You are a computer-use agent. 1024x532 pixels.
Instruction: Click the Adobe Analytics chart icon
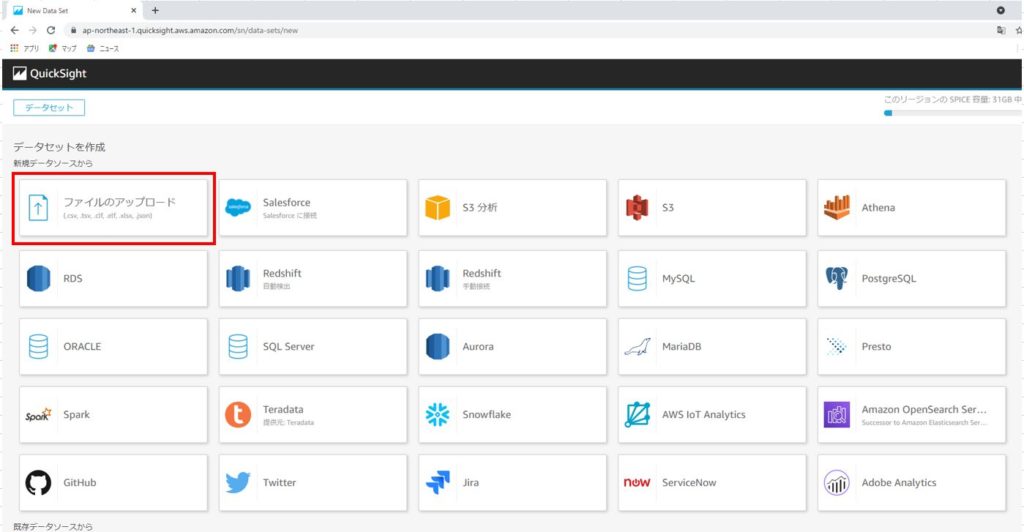coord(837,483)
